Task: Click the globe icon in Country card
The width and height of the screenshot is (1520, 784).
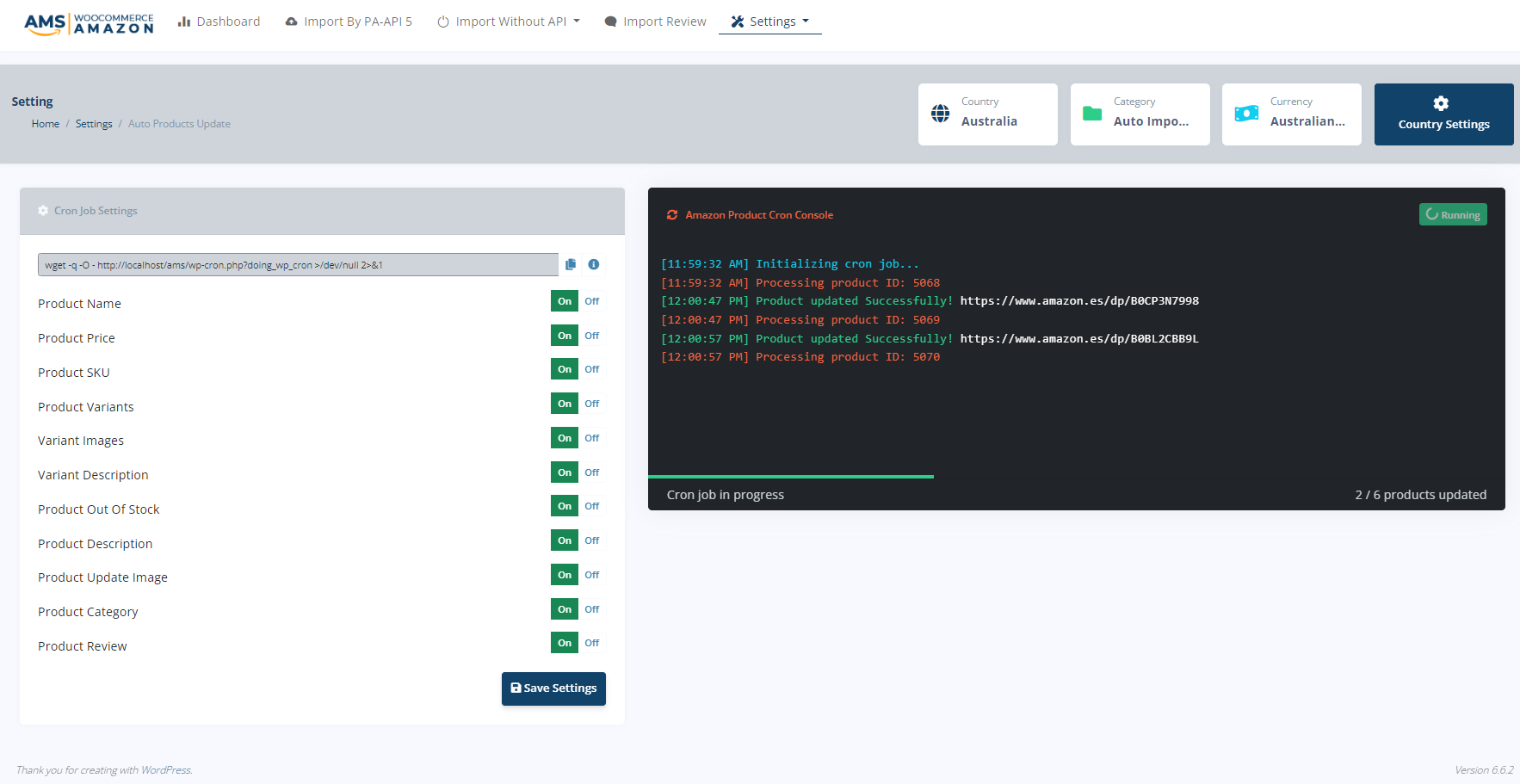Action: click(x=941, y=114)
